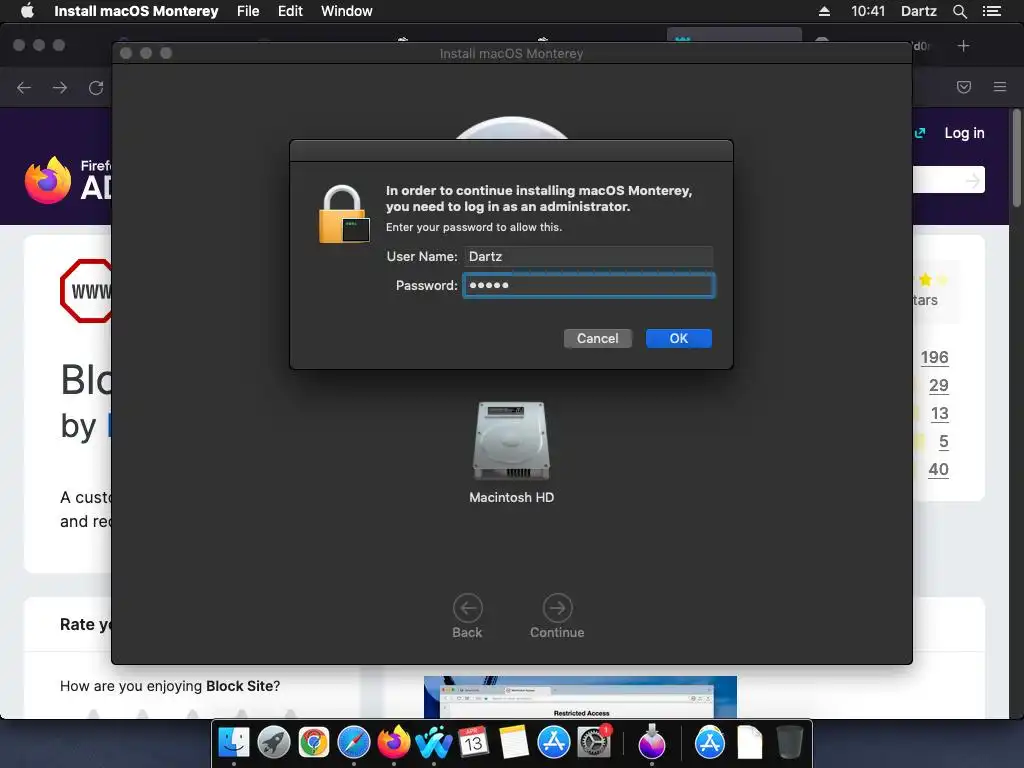The height and width of the screenshot is (768, 1024).
Task: Open Notification Center list icon
Action: pos(991,11)
